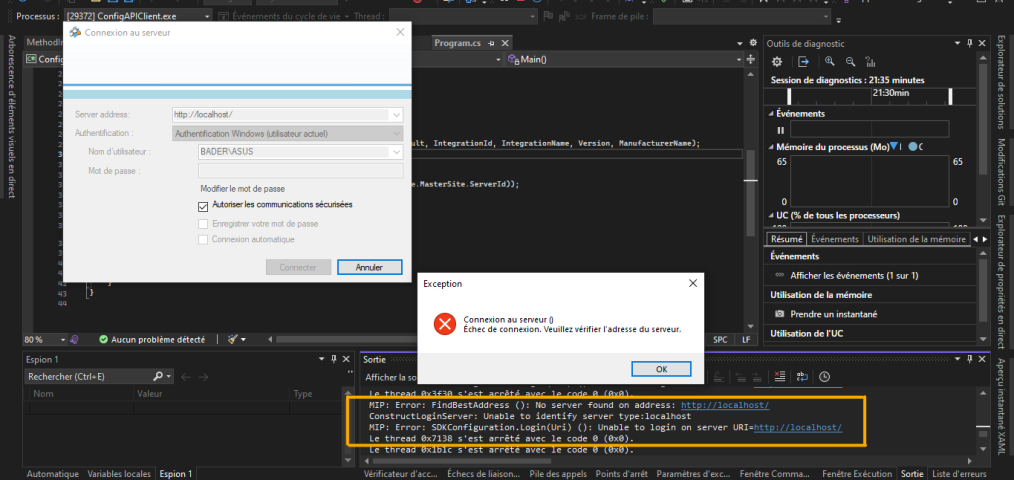
Task: Click the camera icon to take snapshot
Action: click(x=780, y=314)
